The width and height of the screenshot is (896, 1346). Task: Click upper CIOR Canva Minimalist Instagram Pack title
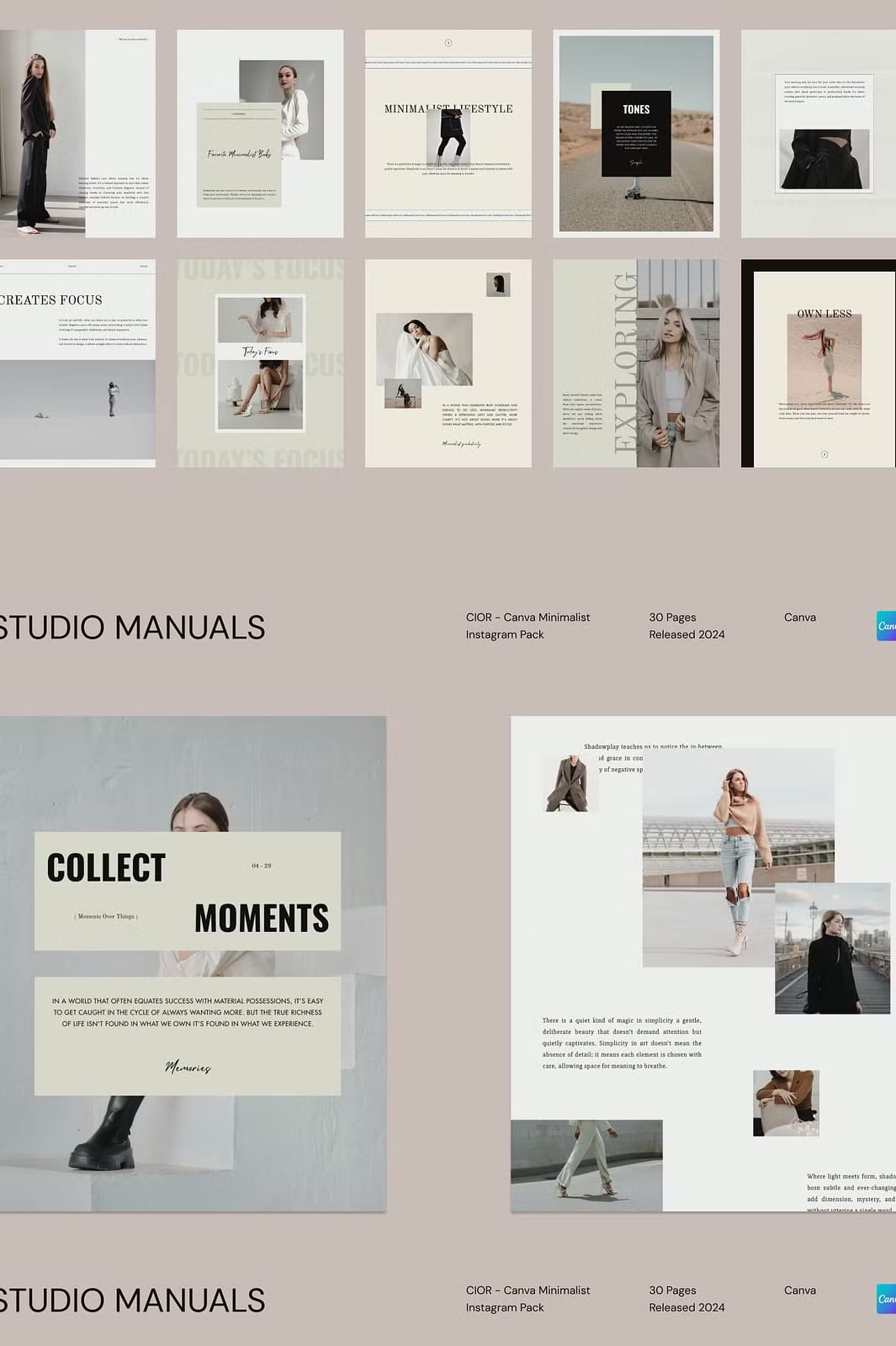point(528,626)
